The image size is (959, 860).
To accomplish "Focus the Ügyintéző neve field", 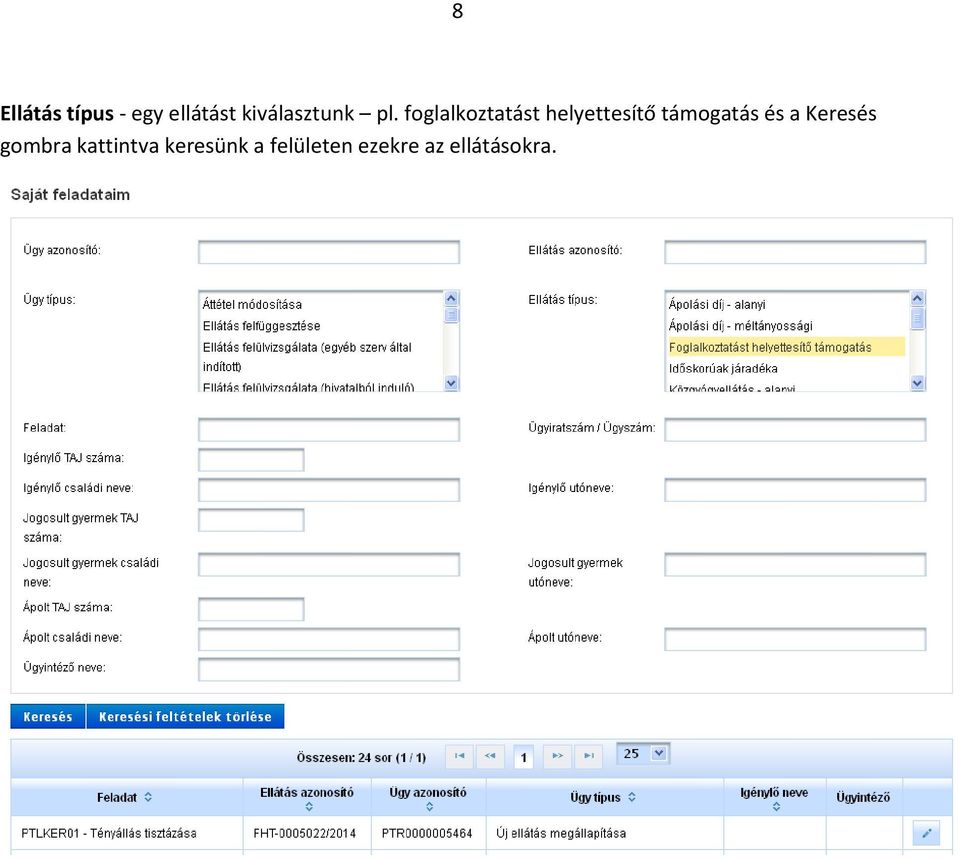I will [329, 669].
